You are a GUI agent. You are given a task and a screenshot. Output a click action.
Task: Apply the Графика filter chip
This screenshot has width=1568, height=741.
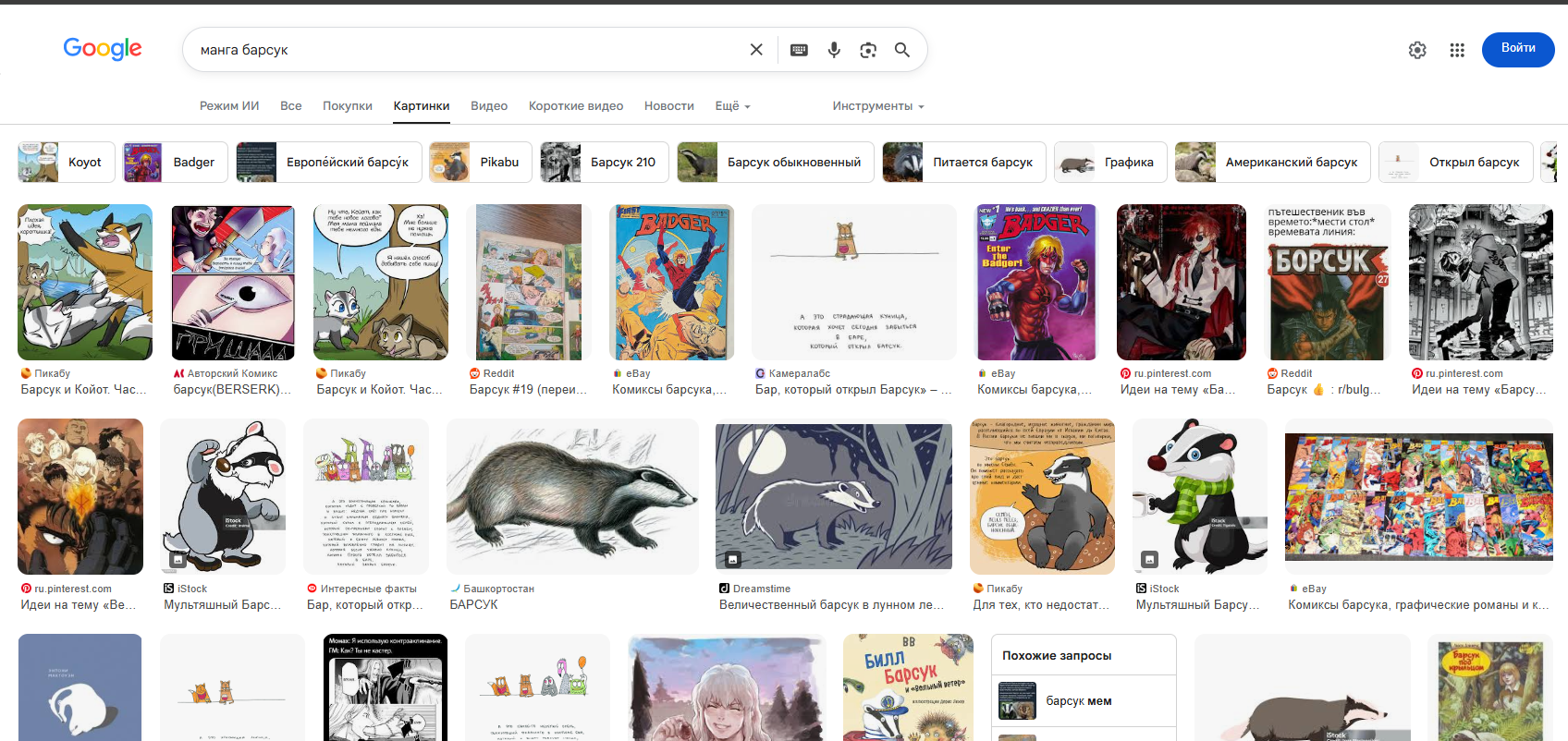(x=1110, y=163)
